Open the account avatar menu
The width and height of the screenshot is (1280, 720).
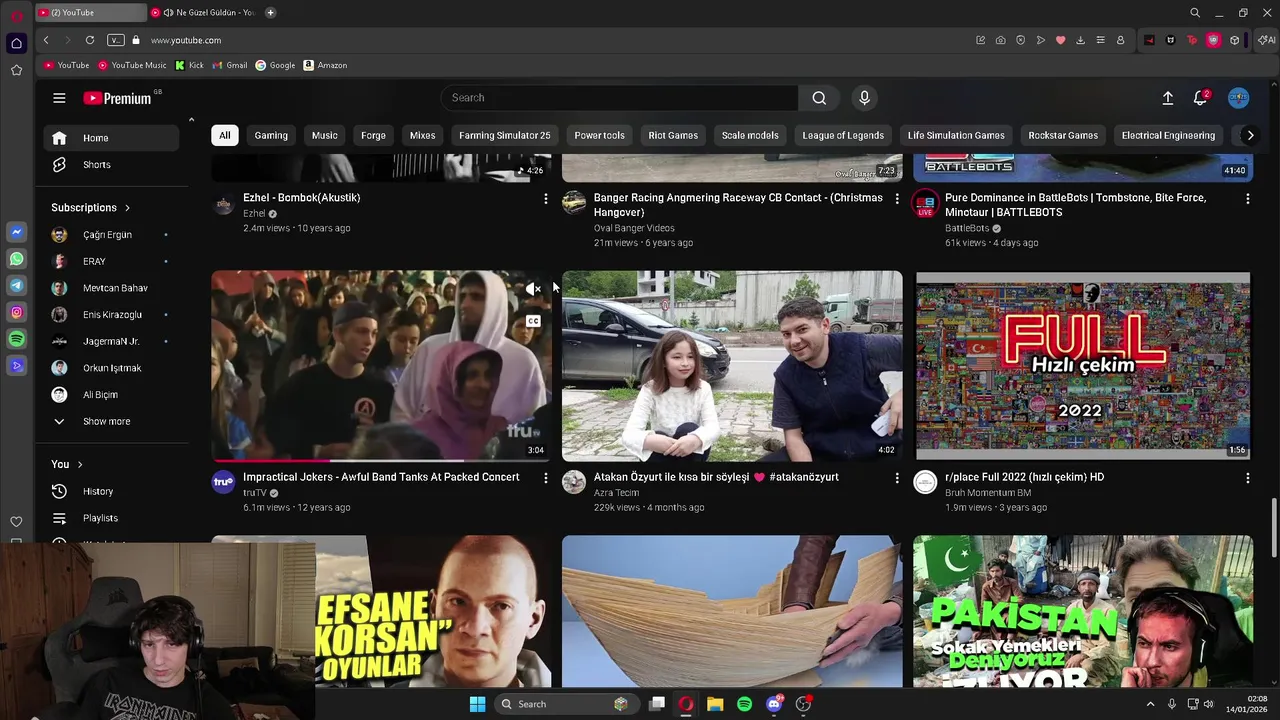[x=1239, y=98]
